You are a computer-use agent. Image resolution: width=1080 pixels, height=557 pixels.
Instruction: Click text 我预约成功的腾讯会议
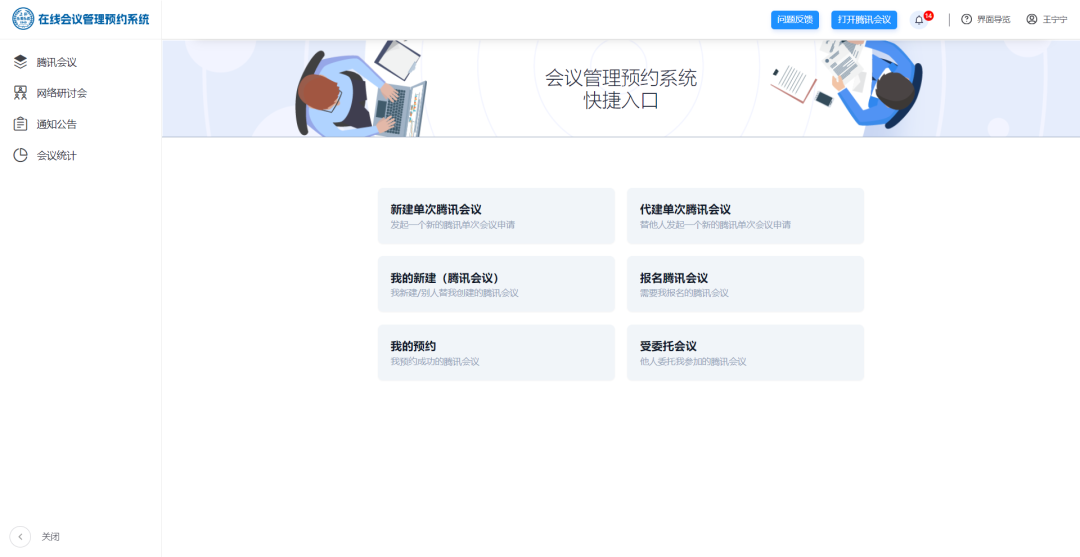point(435,361)
